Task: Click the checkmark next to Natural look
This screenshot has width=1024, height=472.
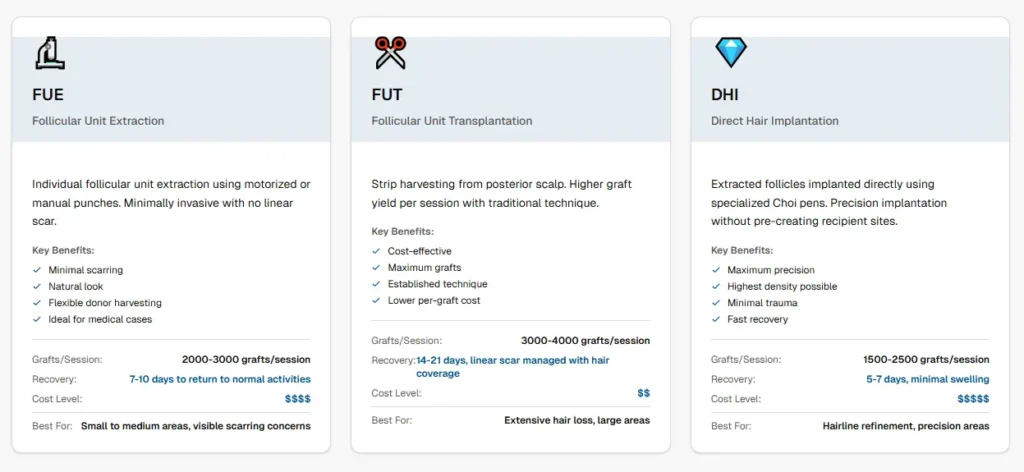Action: (37, 286)
